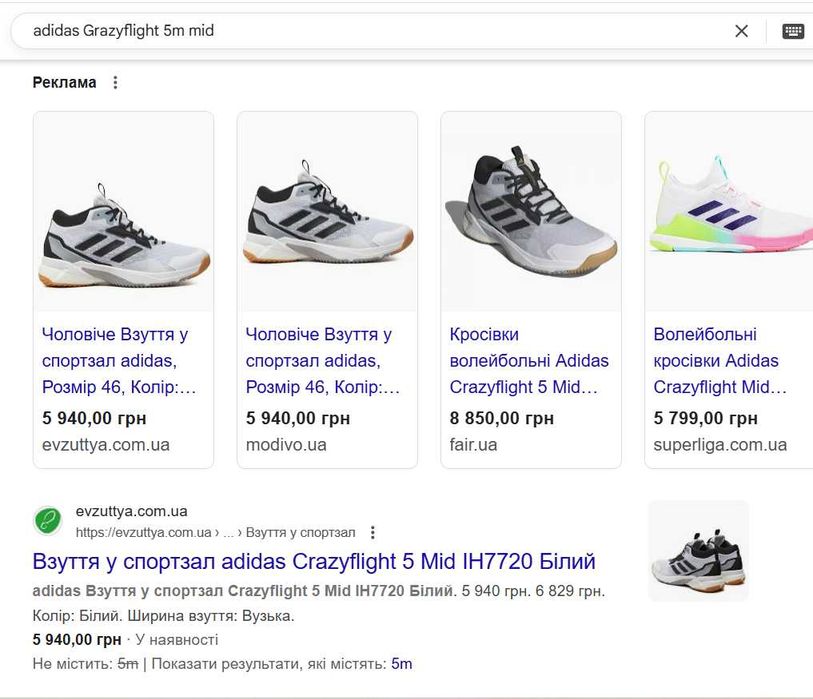Open the on-screen keyboard icon
The image size is (813, 699).
(793, 31)
